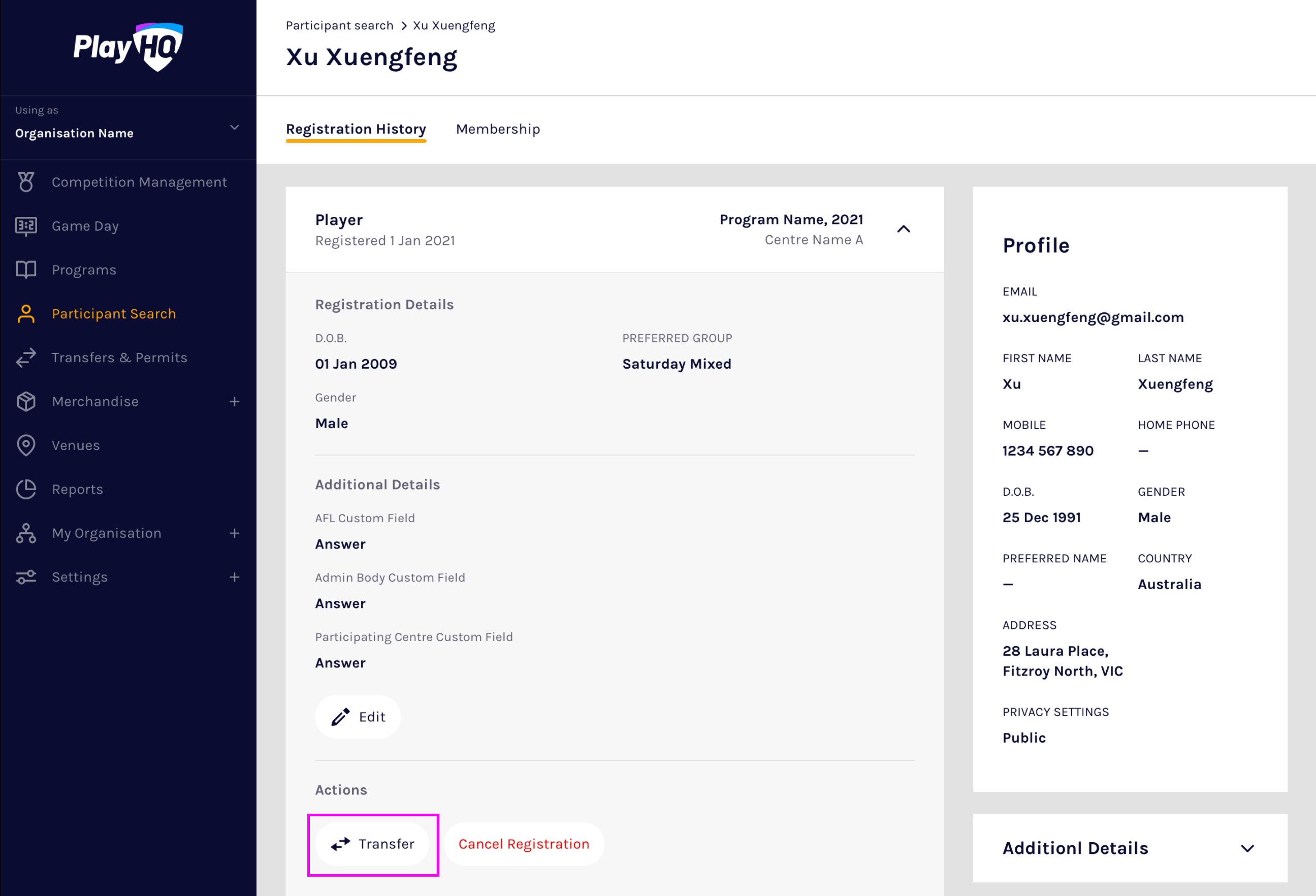Click the PlayHQ logo

(128, 47)
